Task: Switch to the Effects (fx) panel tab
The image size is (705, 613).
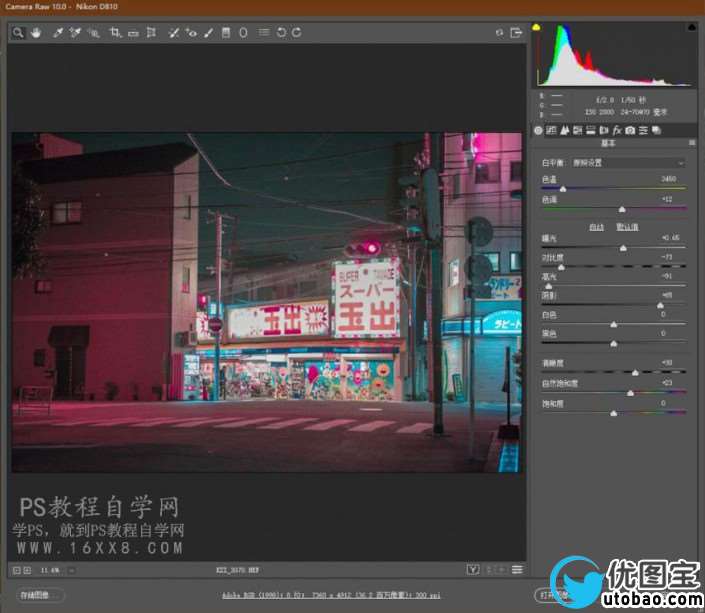Action: coord(617,130)
